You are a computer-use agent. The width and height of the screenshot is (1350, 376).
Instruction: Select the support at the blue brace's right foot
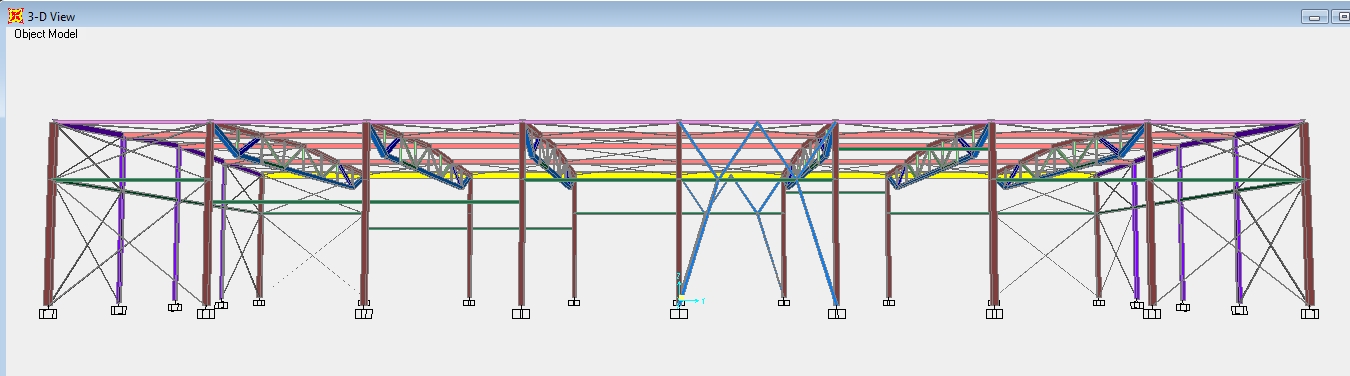coord(836,313)
